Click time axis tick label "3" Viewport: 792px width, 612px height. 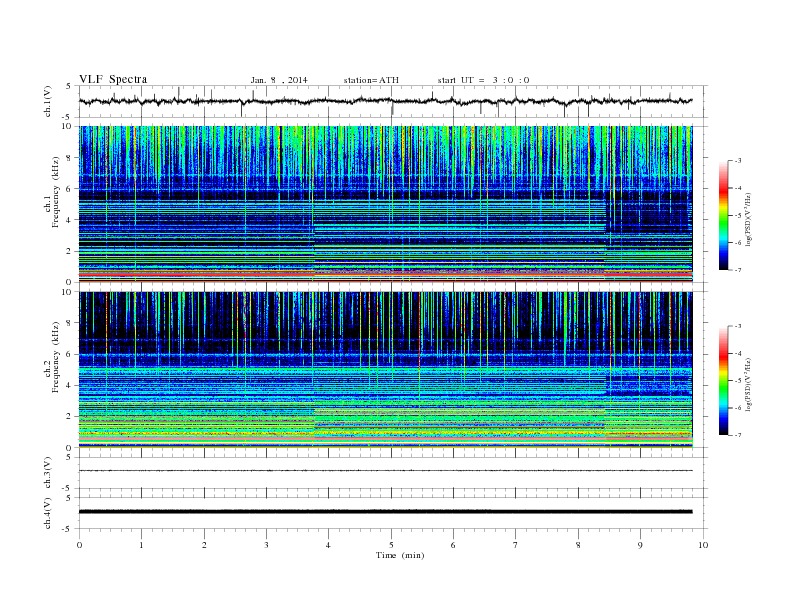click(267, 545)
